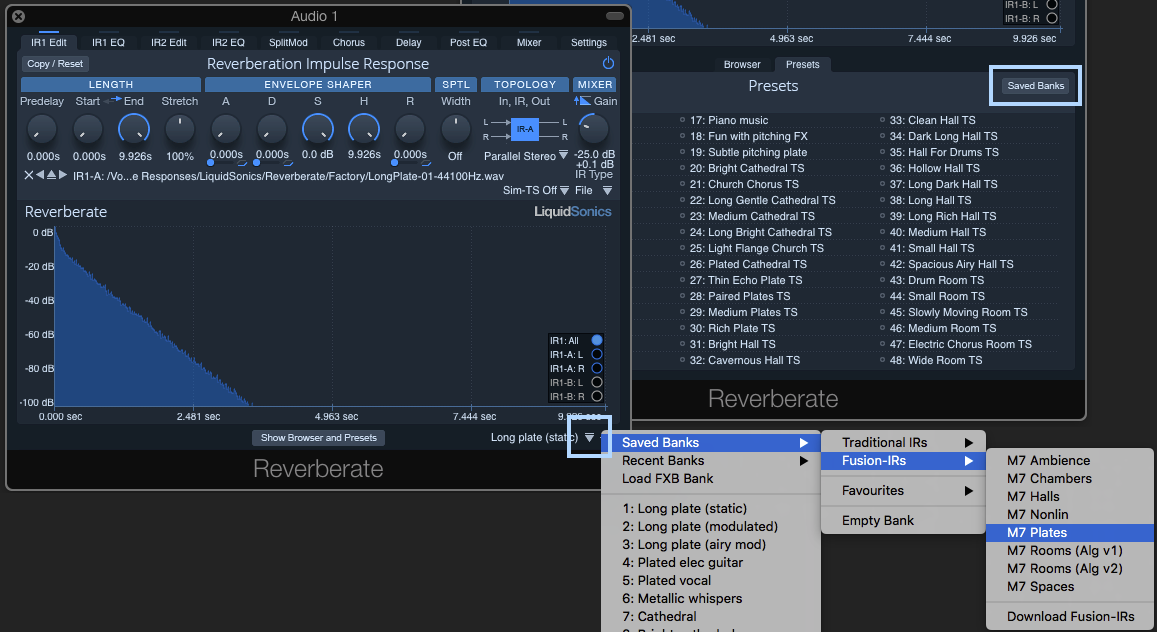Click the Predelay knob
This screenshot has height=632, width=1157.
pos(42,129)
